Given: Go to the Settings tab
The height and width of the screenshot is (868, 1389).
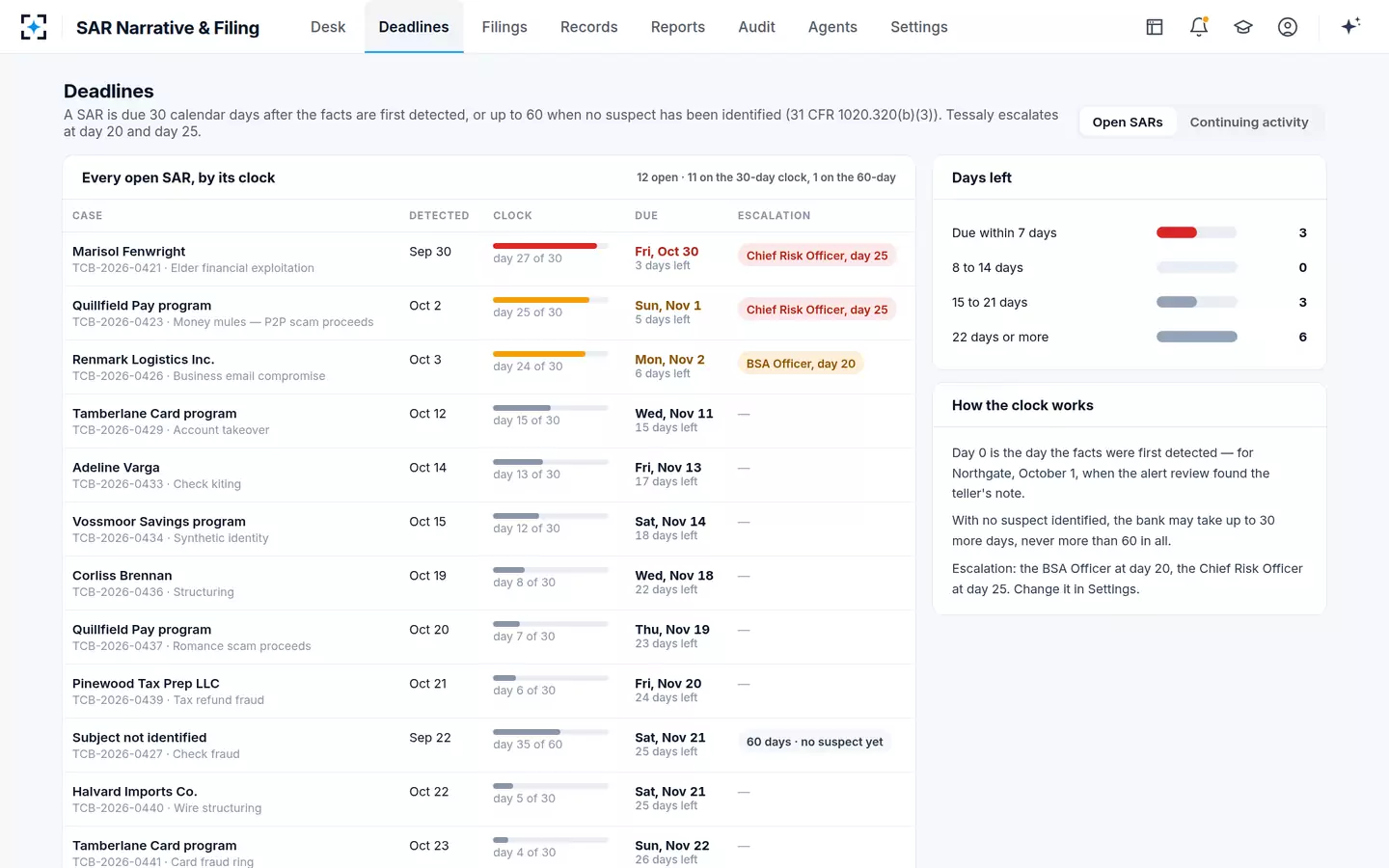Looking at the screenshot, I should (x=919, y=27).
